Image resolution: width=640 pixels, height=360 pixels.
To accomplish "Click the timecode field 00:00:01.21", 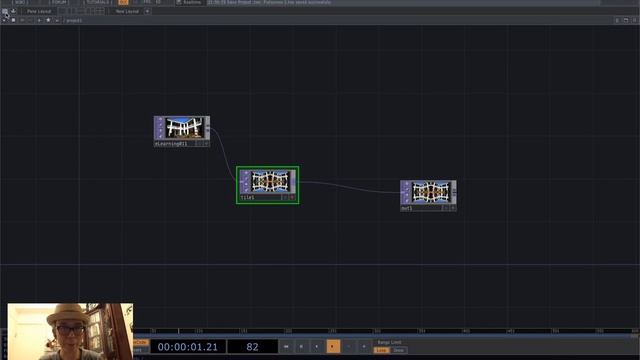I will [188, 347].
